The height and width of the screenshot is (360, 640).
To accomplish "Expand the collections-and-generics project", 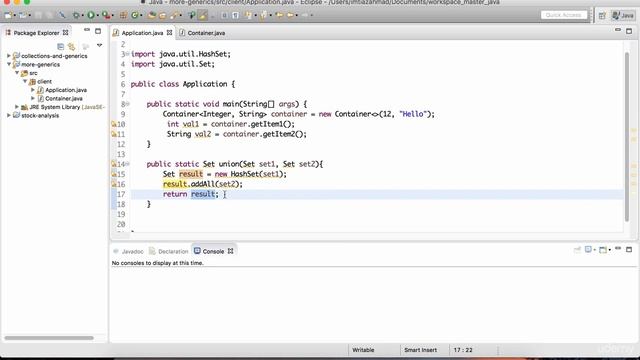I will (x=9, y=56).
